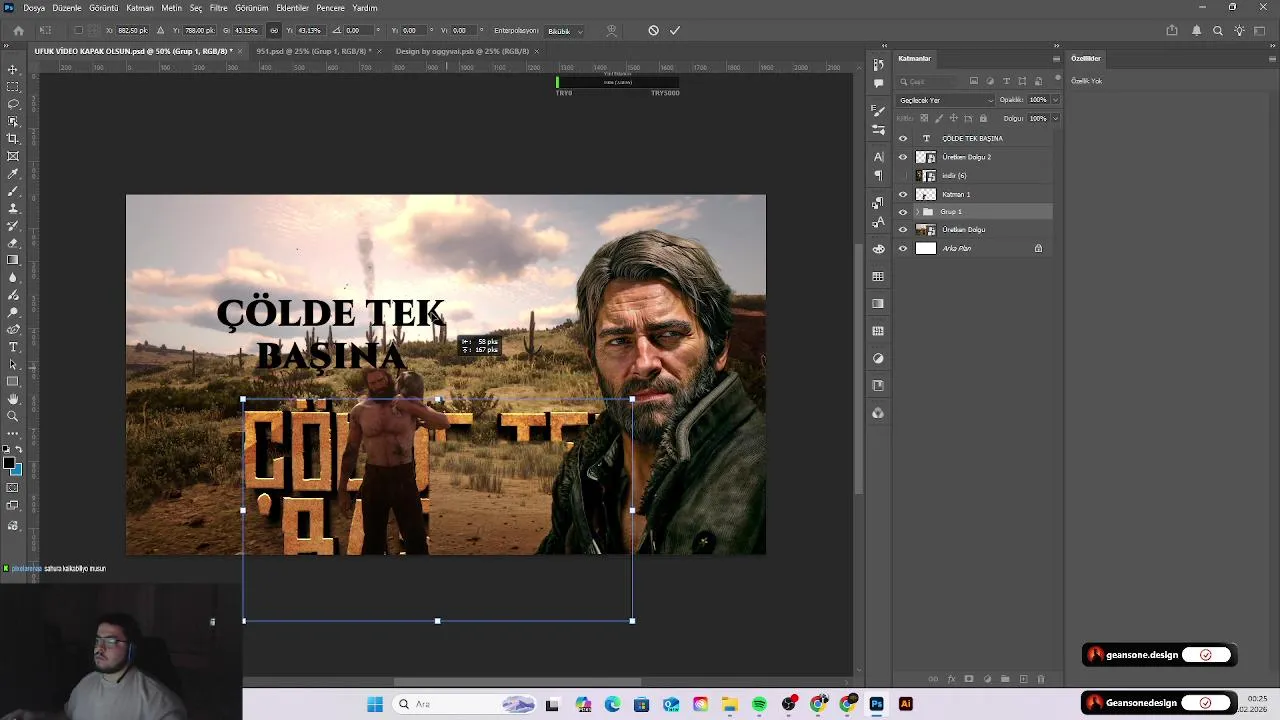
Task: Cancel the transform in options bar
Action: (653, 31)
